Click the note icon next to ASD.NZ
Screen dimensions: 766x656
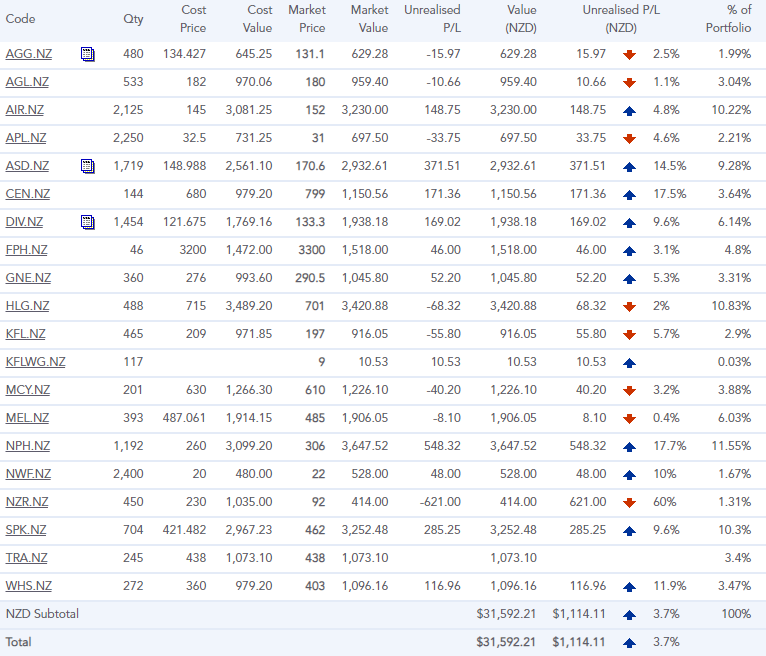click(x=88, y=165)
